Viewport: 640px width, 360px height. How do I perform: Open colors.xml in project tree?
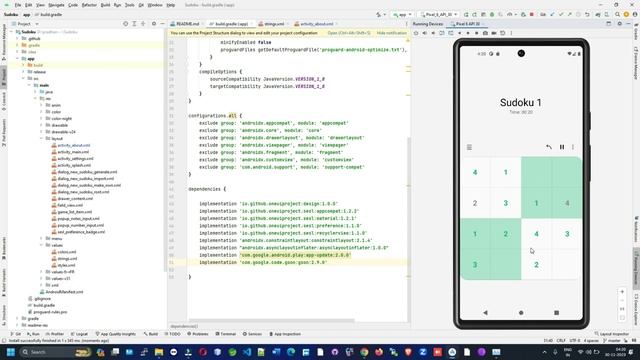67,252
